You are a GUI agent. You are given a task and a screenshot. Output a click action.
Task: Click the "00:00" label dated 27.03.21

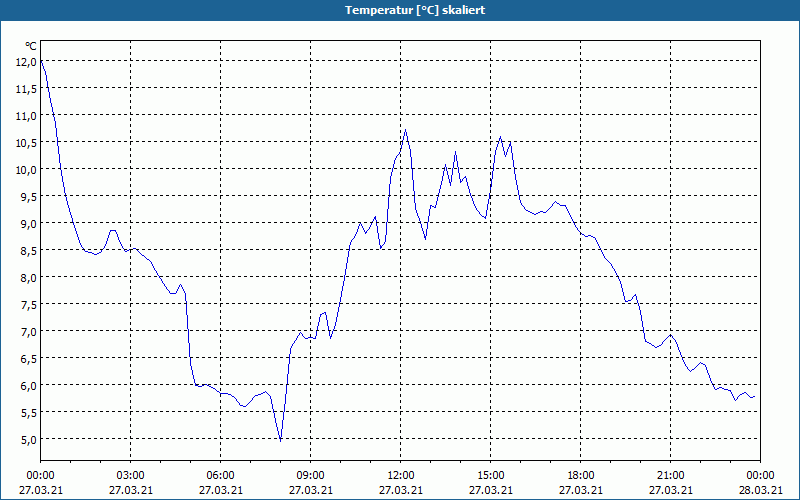pos(41,476)
